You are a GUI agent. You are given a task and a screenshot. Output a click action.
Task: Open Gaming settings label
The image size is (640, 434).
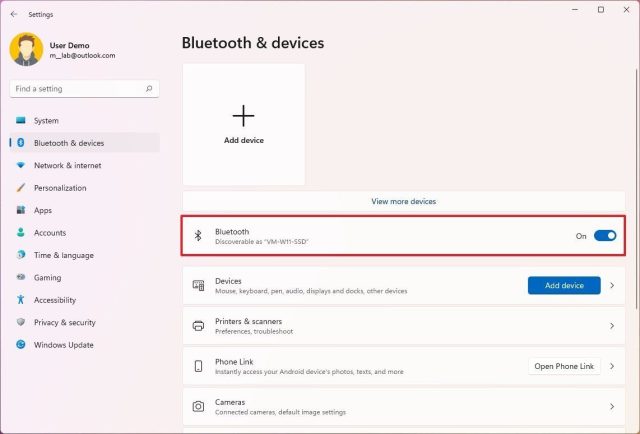pyautogui.click(x=47, y=278)
